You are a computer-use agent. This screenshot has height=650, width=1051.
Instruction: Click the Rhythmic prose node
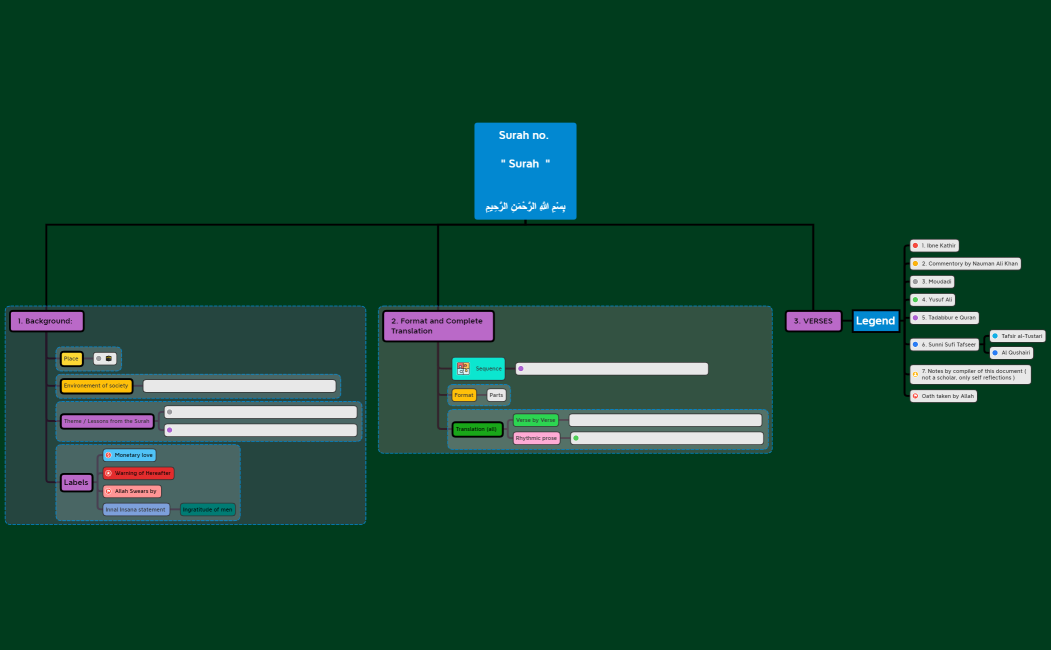(536, 438)
